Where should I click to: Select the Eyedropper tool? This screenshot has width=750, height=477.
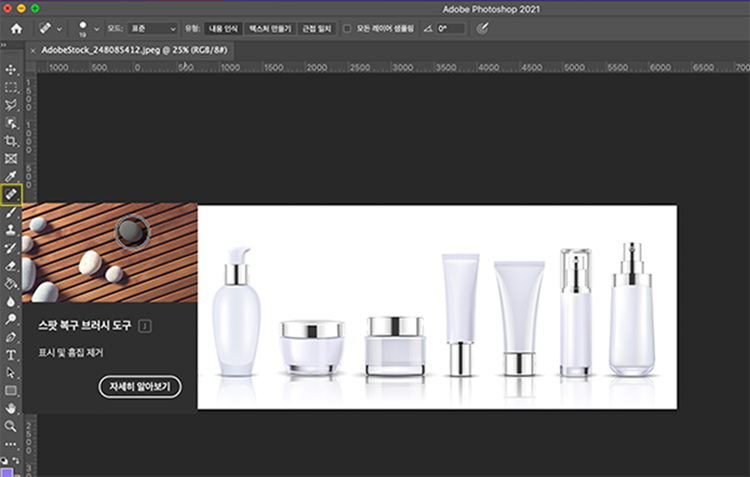coord(12,176)
